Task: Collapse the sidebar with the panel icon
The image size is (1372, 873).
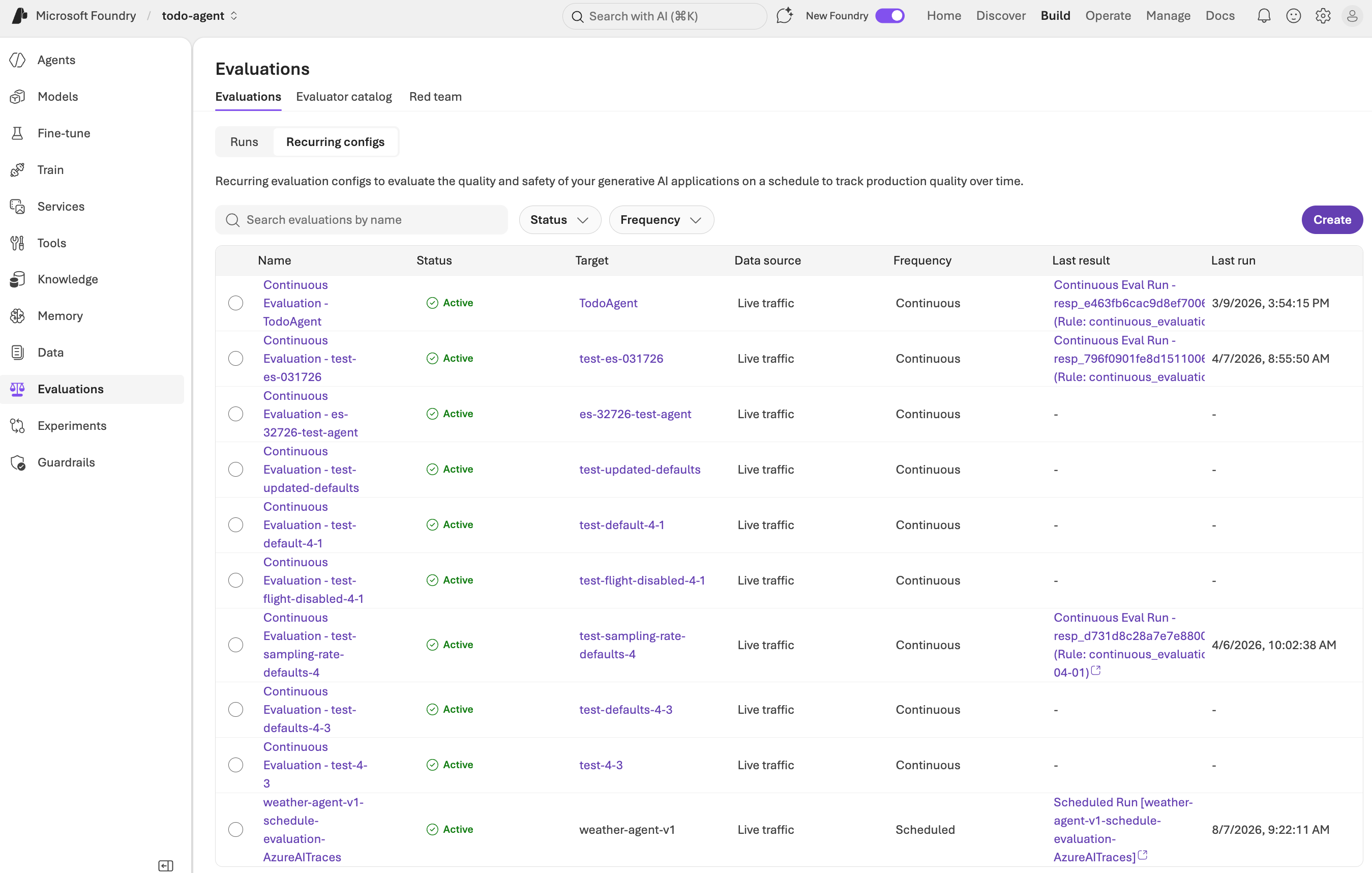Action: [x=165, y=865]
